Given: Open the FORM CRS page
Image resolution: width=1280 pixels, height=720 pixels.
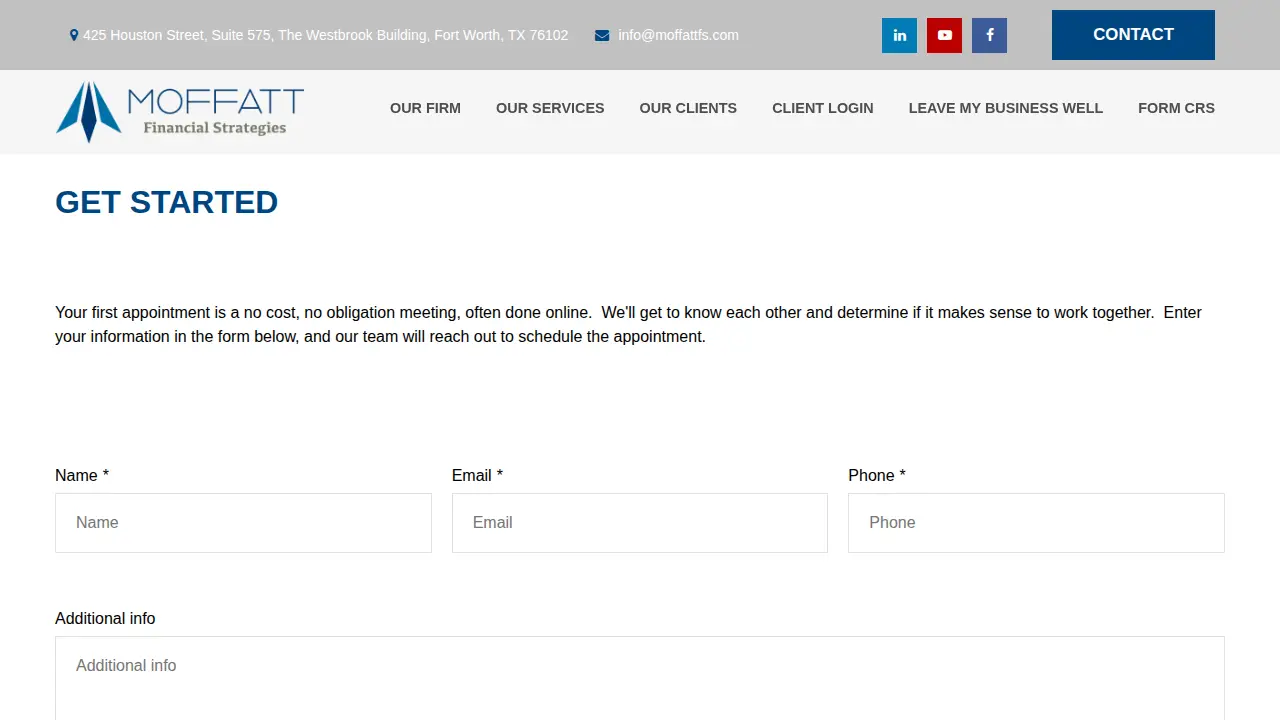Looking at the screenshot, I should [1176, 108].
